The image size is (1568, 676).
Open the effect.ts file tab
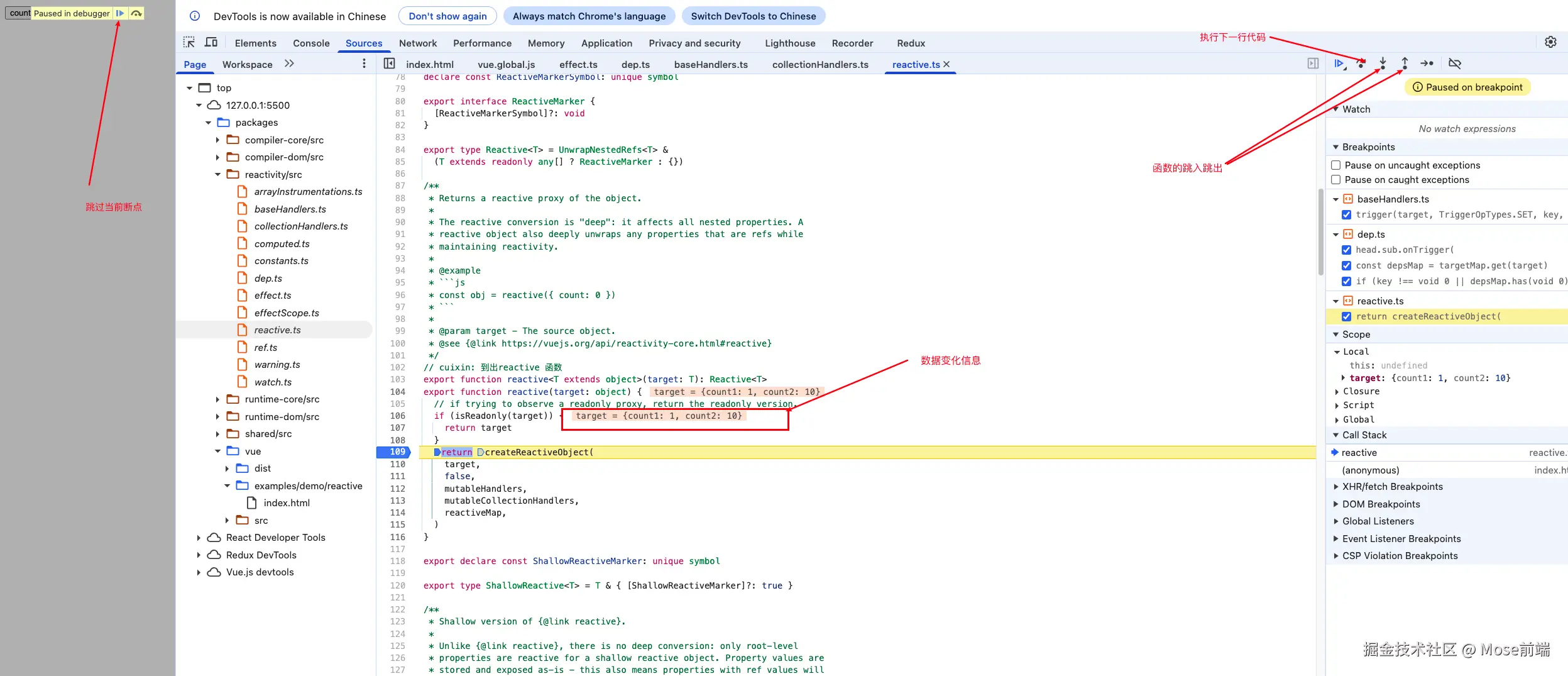(578, 64)
